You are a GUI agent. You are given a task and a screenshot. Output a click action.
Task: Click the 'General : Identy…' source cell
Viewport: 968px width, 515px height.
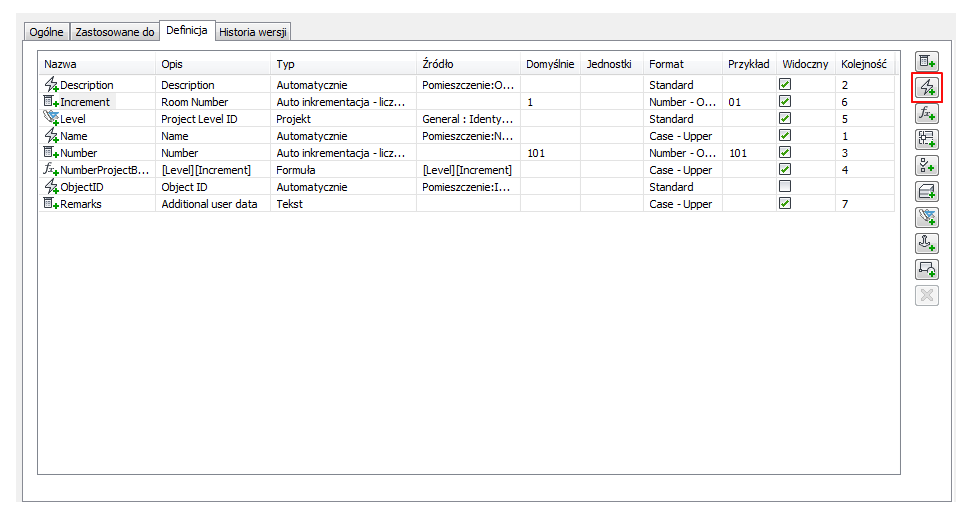coord(467,119)
